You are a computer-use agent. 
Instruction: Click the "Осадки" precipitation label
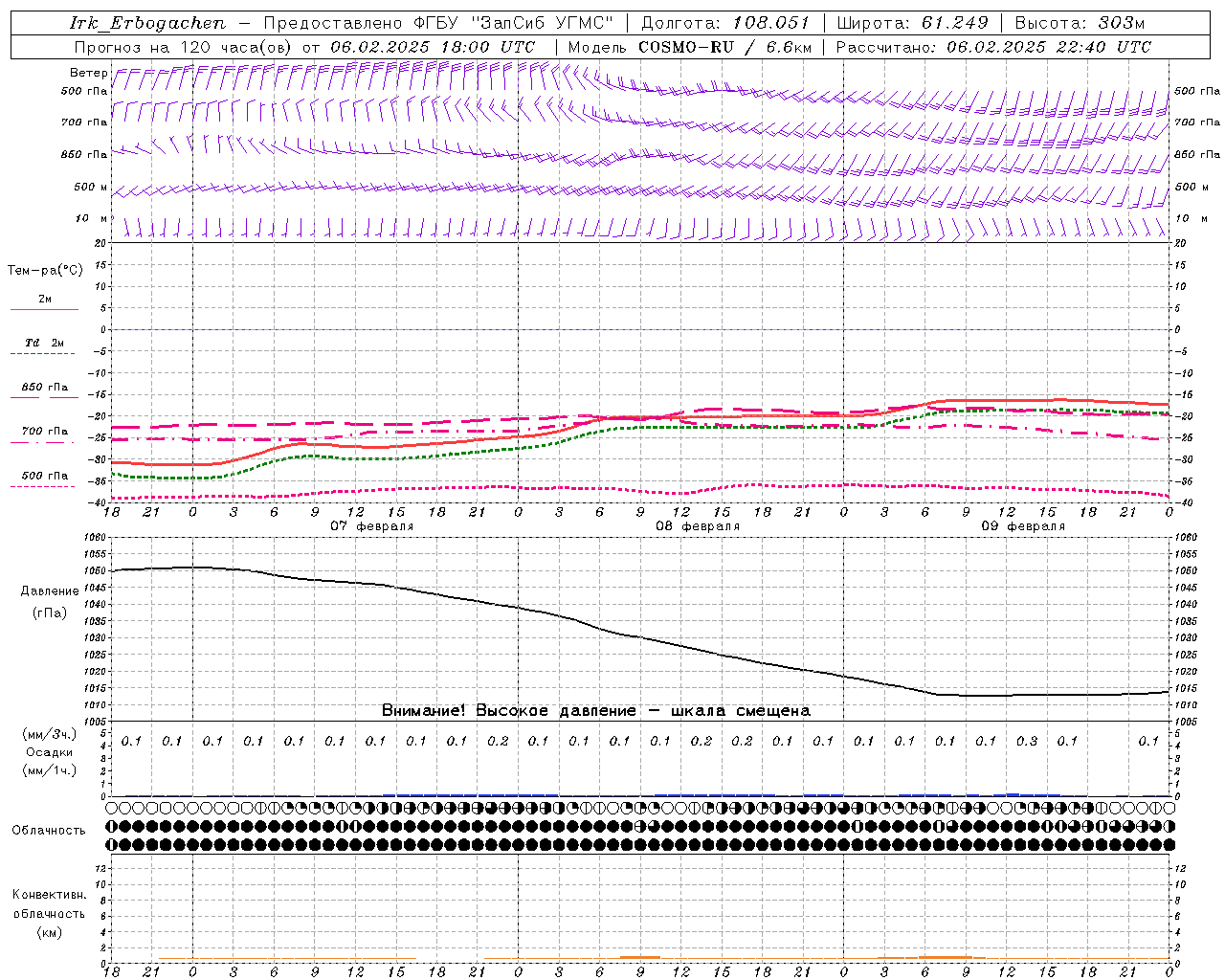tap(50, 752)
